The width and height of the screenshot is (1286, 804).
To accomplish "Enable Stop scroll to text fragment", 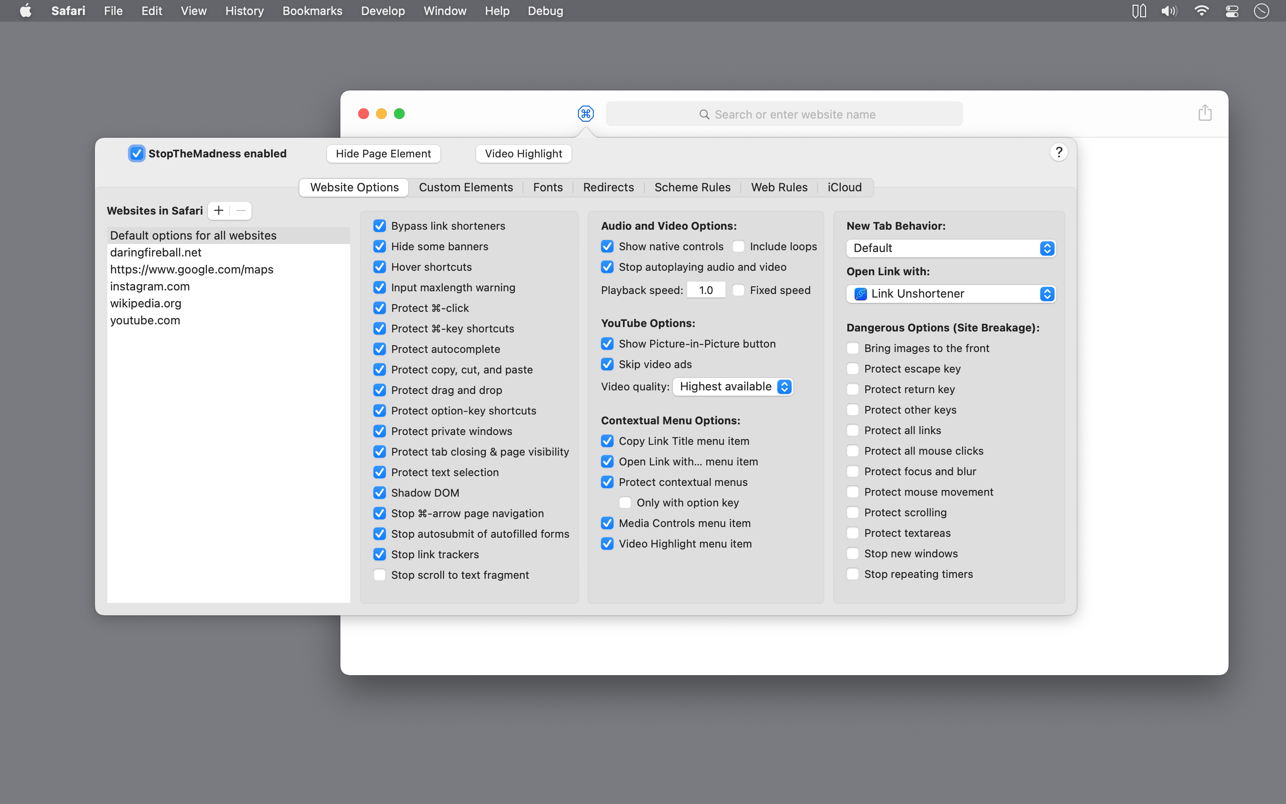I will 380,575.
